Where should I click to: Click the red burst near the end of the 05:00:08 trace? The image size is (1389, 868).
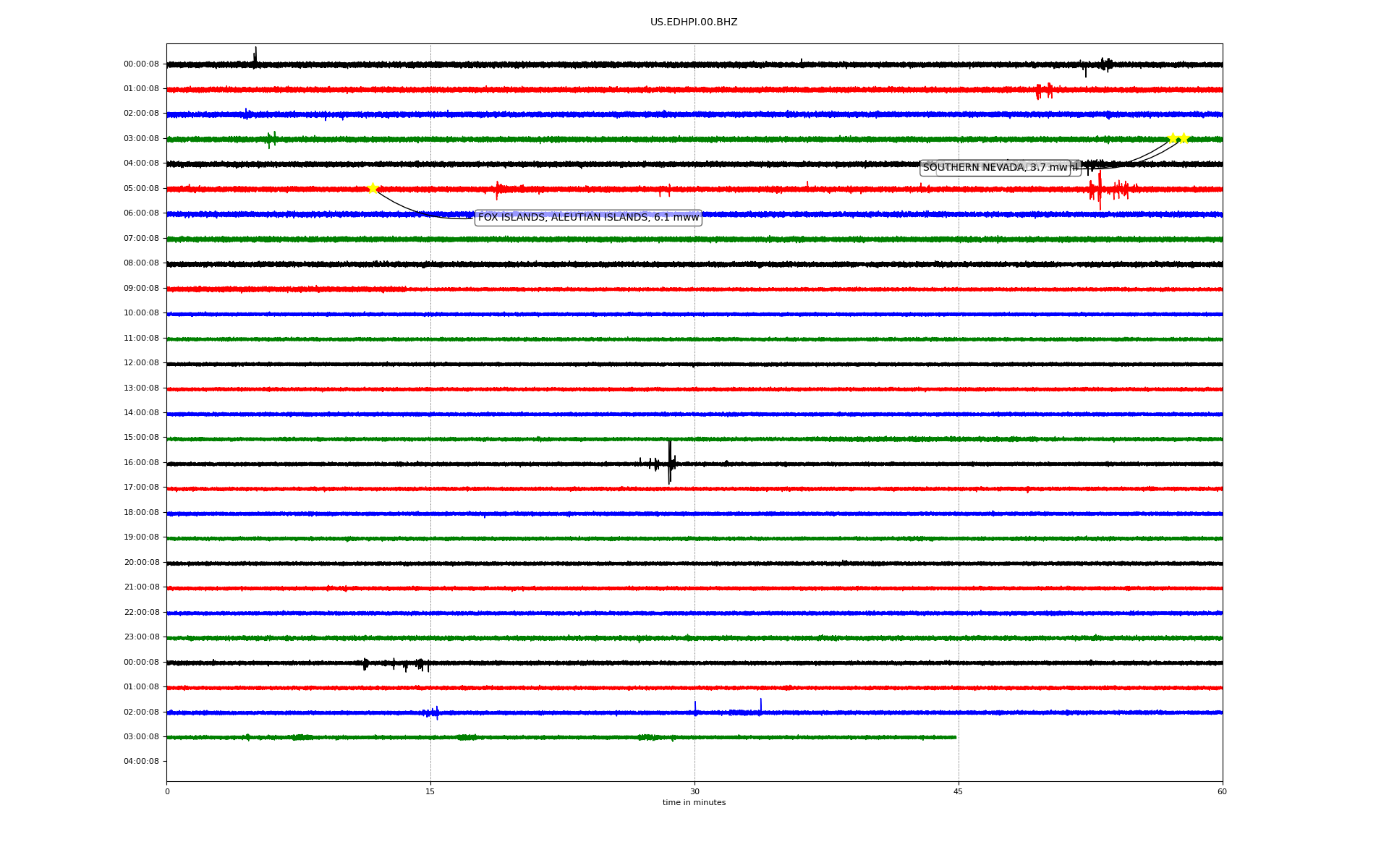tap(1100, 190)
